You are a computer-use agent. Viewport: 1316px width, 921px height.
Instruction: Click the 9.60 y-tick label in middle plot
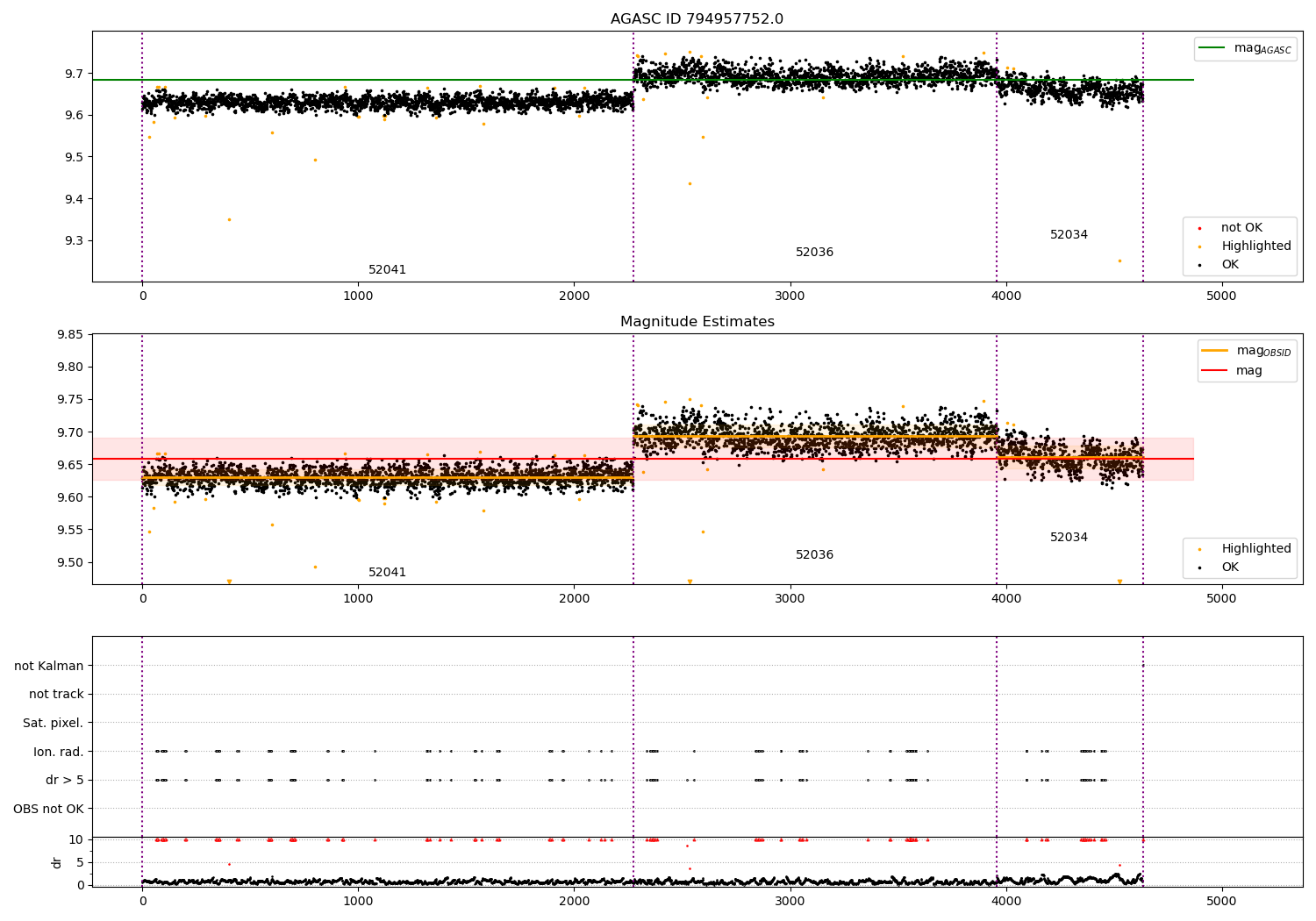[70, 498]
